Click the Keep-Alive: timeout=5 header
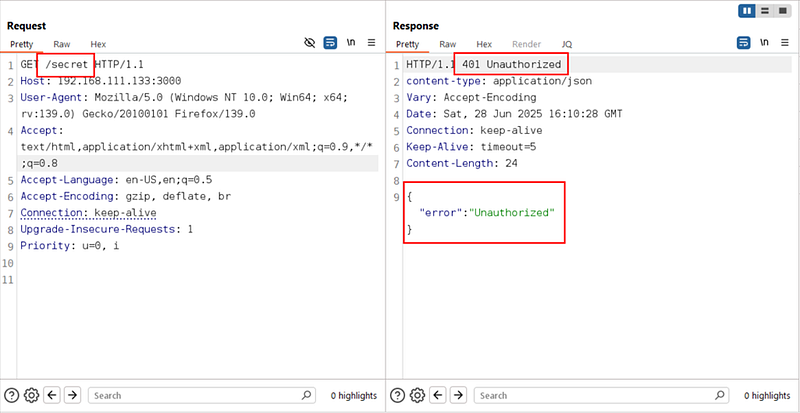The image size is (800, 413). point(469,147)
